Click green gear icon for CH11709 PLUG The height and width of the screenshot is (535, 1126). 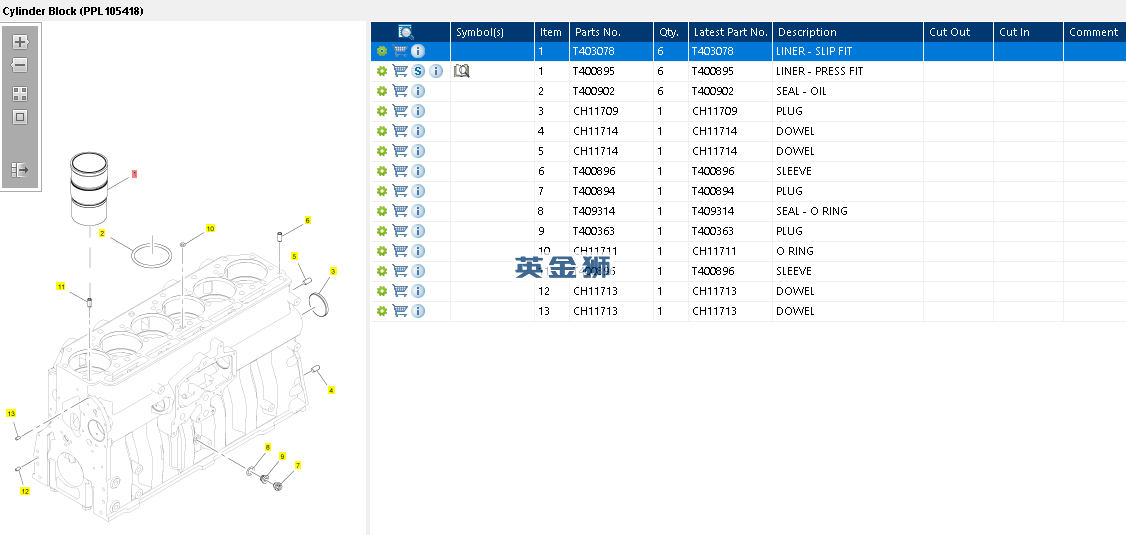[381, 111]
